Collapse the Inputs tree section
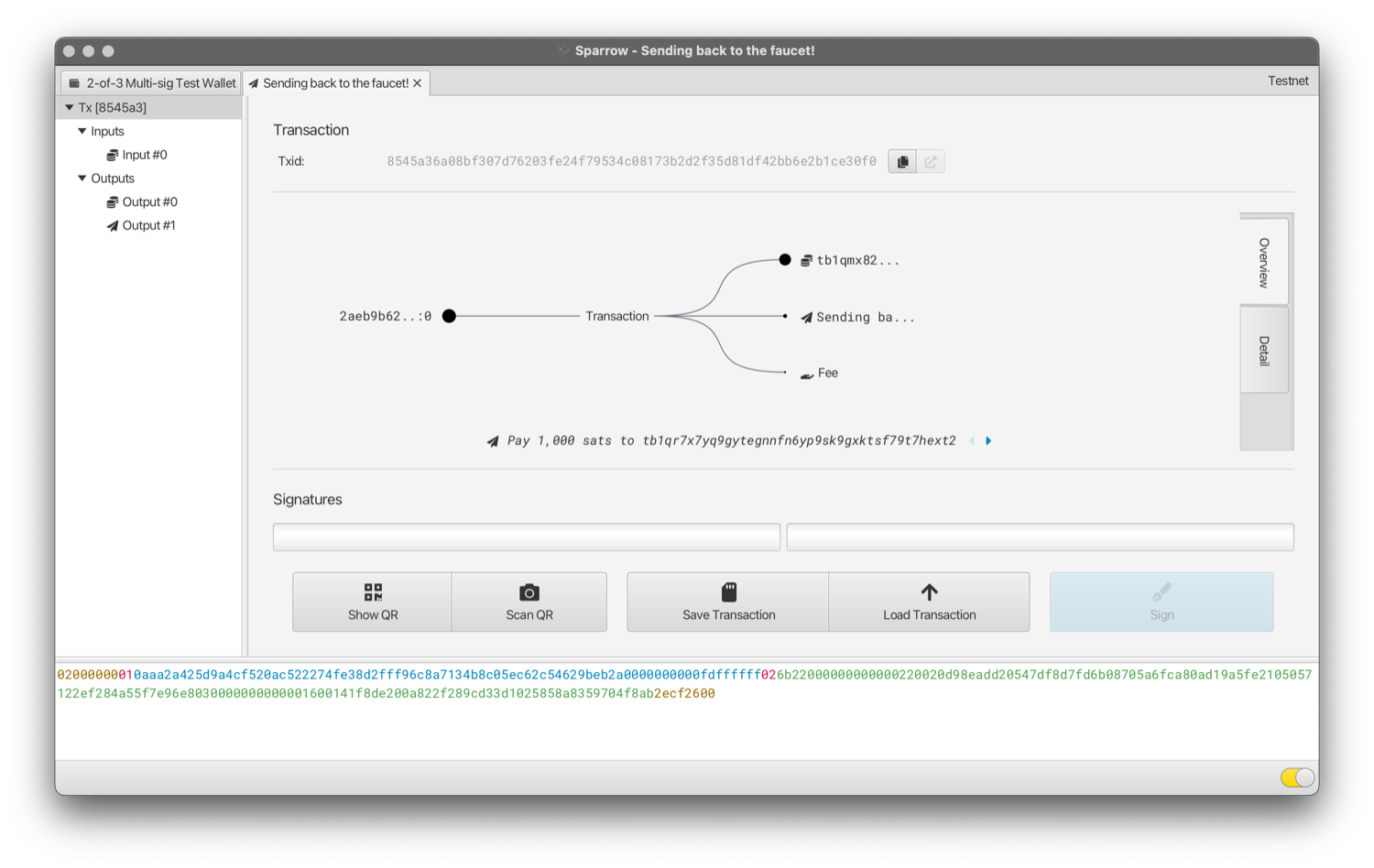This screenshot has width=1374, height=868. click(x=82, y=131)
